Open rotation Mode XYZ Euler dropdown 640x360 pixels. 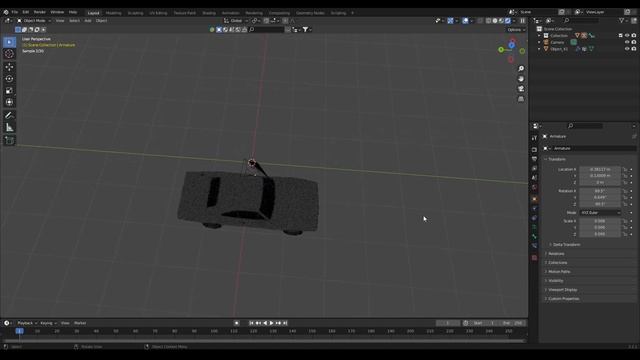point(600,213)
